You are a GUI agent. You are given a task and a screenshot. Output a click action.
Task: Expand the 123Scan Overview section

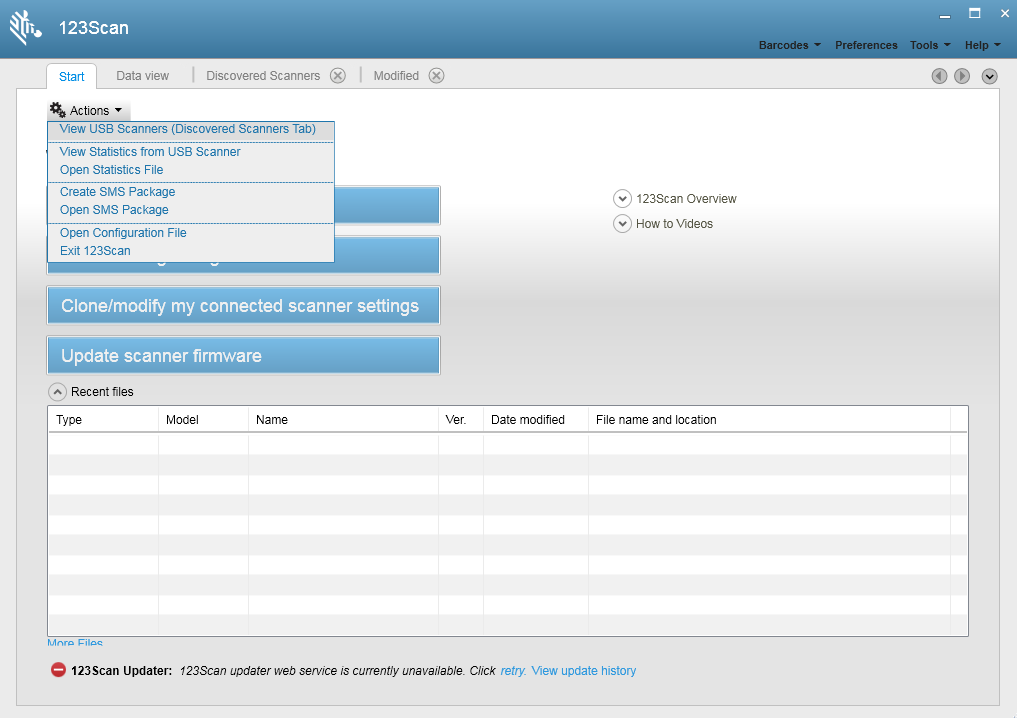point(622,199)
